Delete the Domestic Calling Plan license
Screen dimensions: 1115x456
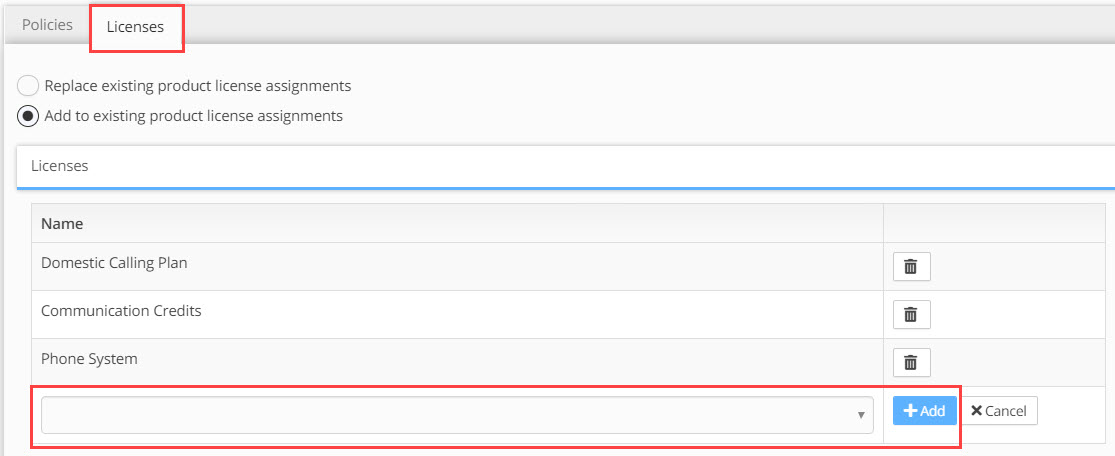[x=911, y=267]
